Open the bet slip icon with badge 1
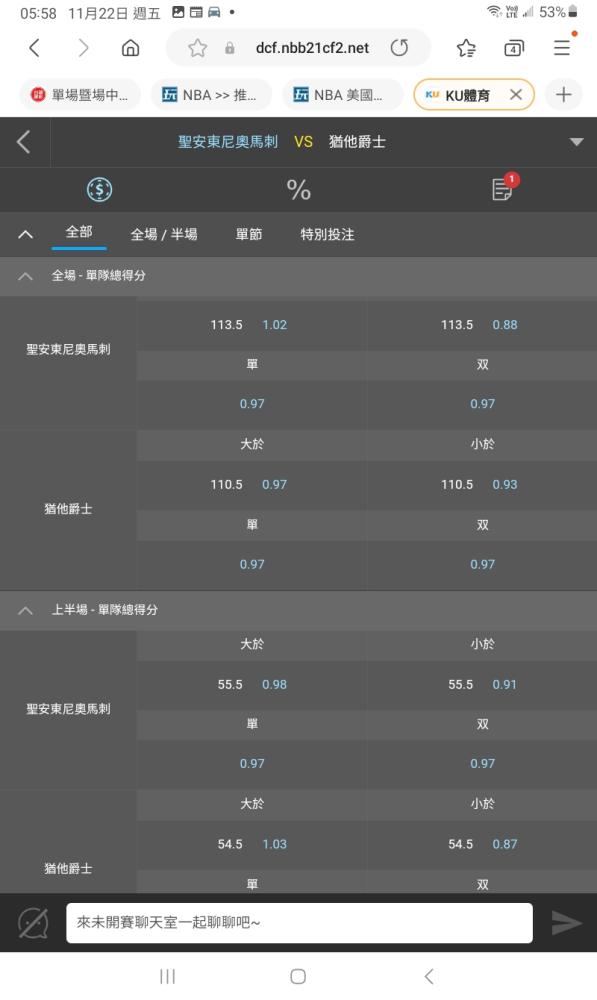The height and width of the screenshot is (1000, 597). 504,188
